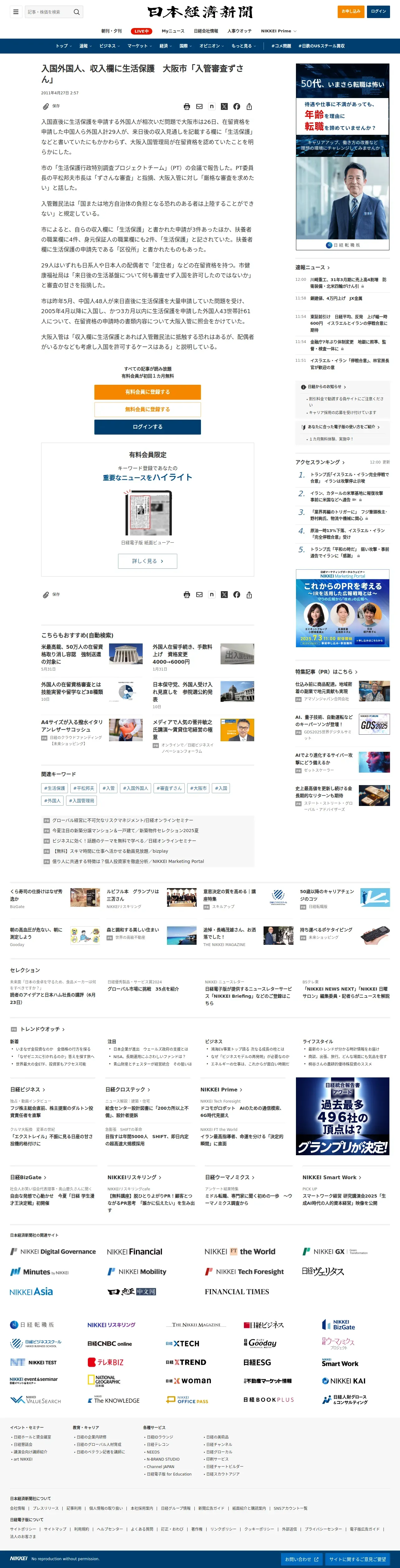Open the FINANCIAL TIMES logo link
Viewport: 400px width, 1568px height.
coord(237,1292)
